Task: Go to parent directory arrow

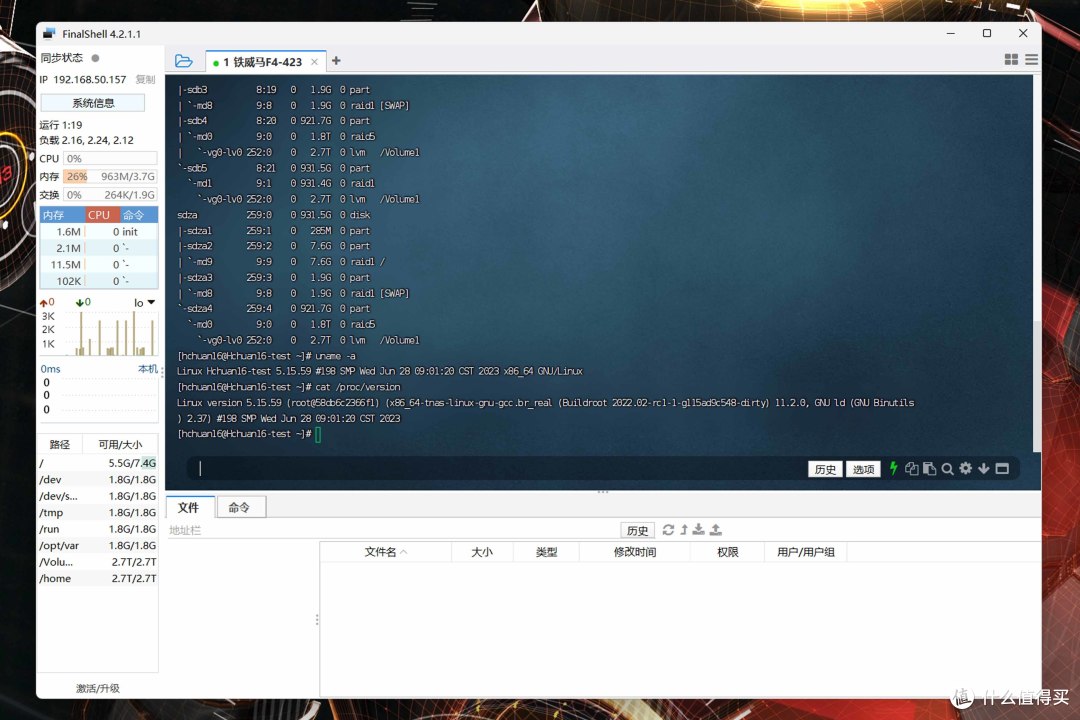Action: pos(684,529)
